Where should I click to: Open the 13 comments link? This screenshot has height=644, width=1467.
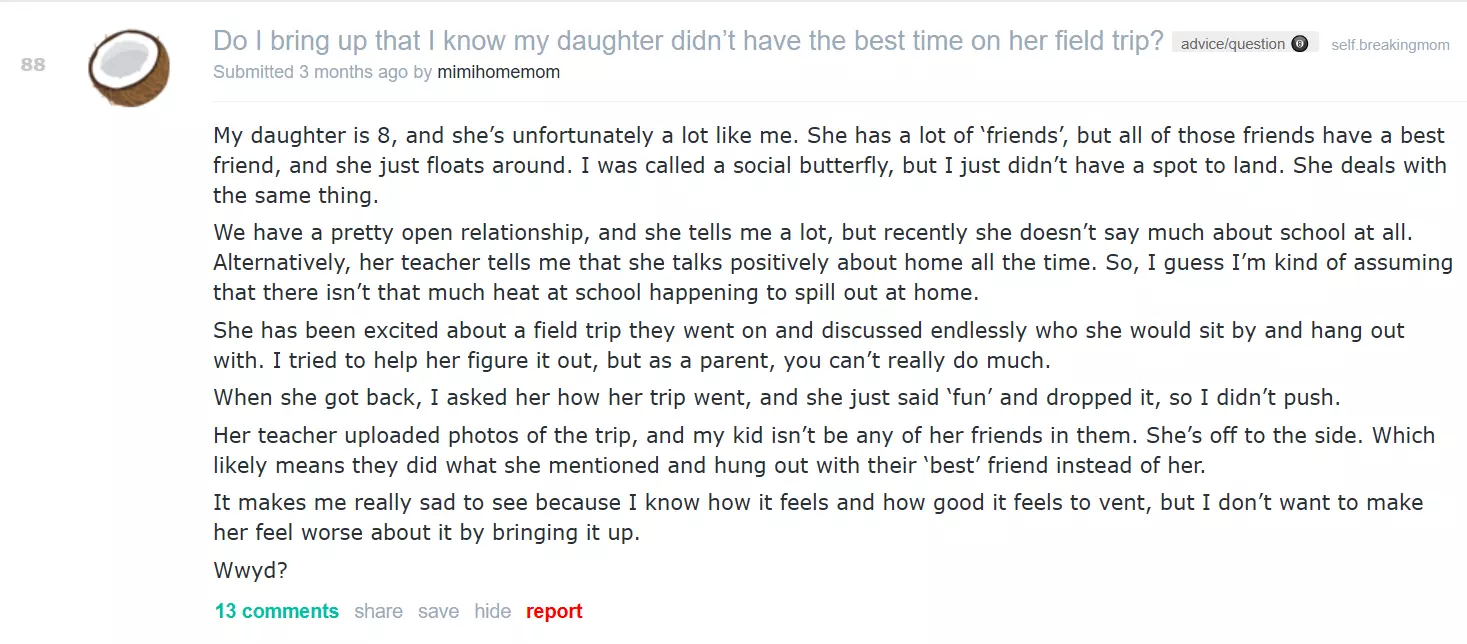pyautogui.click(x=277, y=611)
